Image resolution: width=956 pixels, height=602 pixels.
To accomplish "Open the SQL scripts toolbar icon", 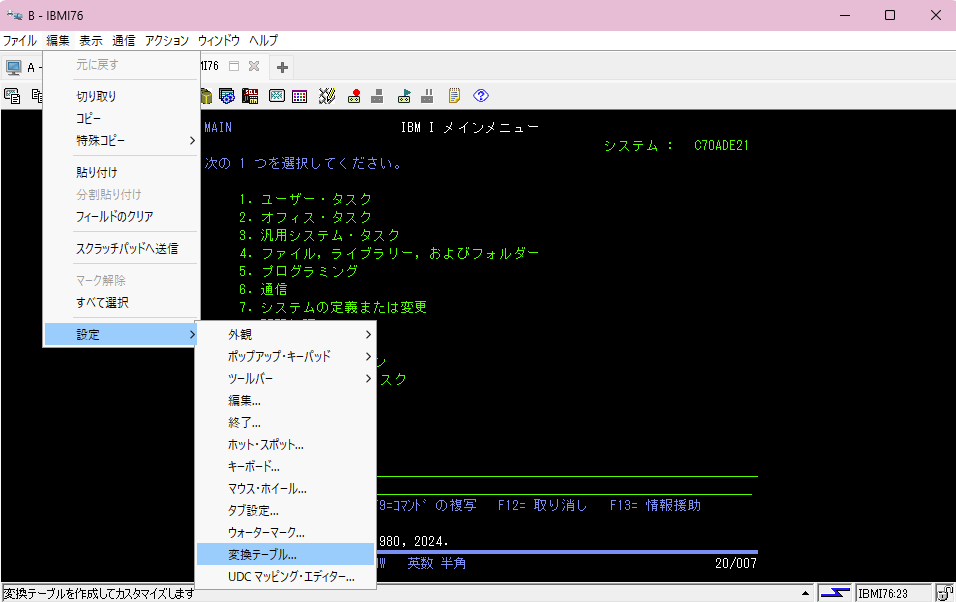I will (250, 96).
